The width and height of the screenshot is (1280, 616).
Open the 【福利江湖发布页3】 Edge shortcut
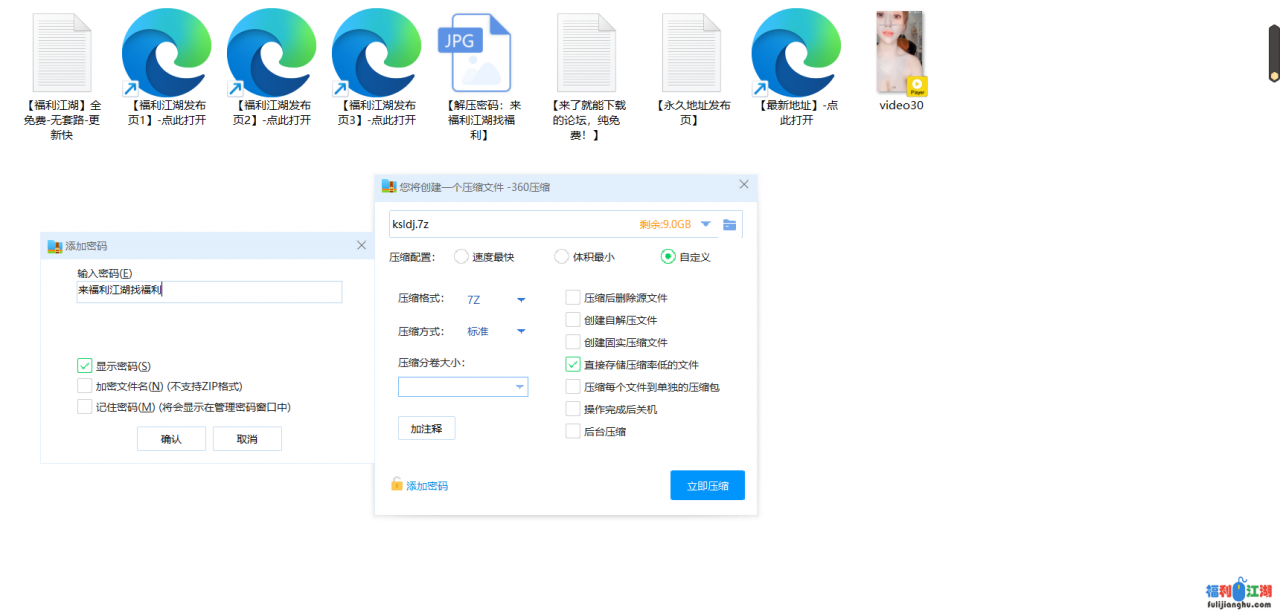coord(376,52)
